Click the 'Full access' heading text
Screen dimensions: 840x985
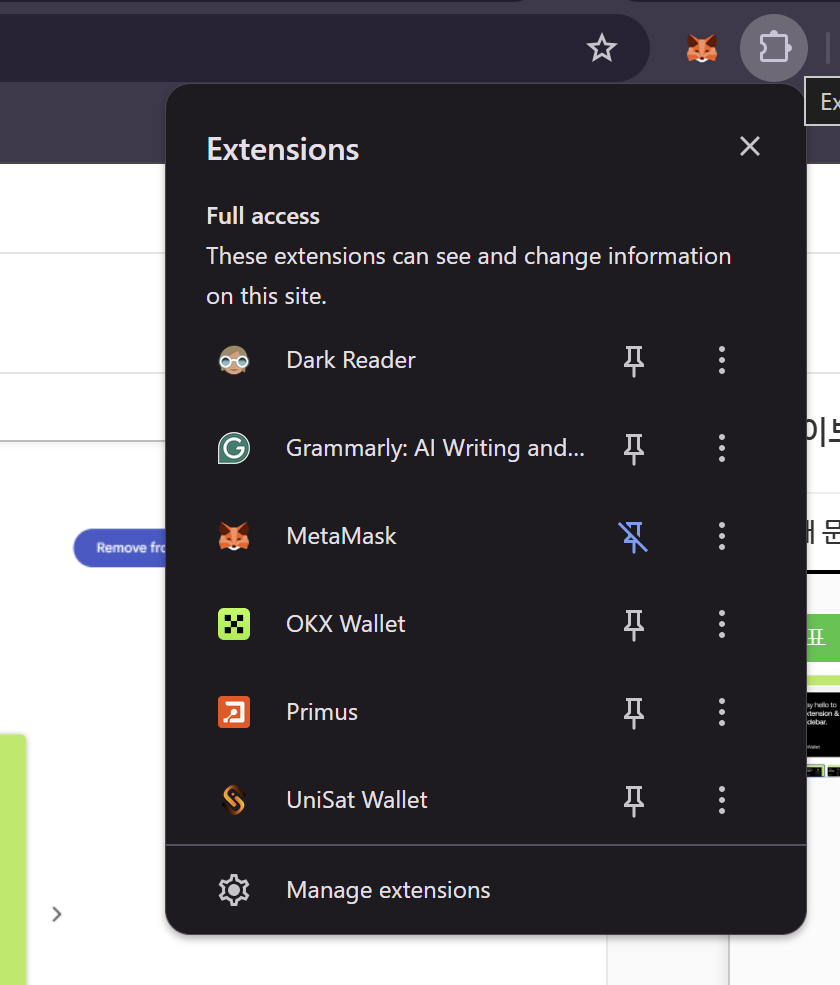pos(263,216)
